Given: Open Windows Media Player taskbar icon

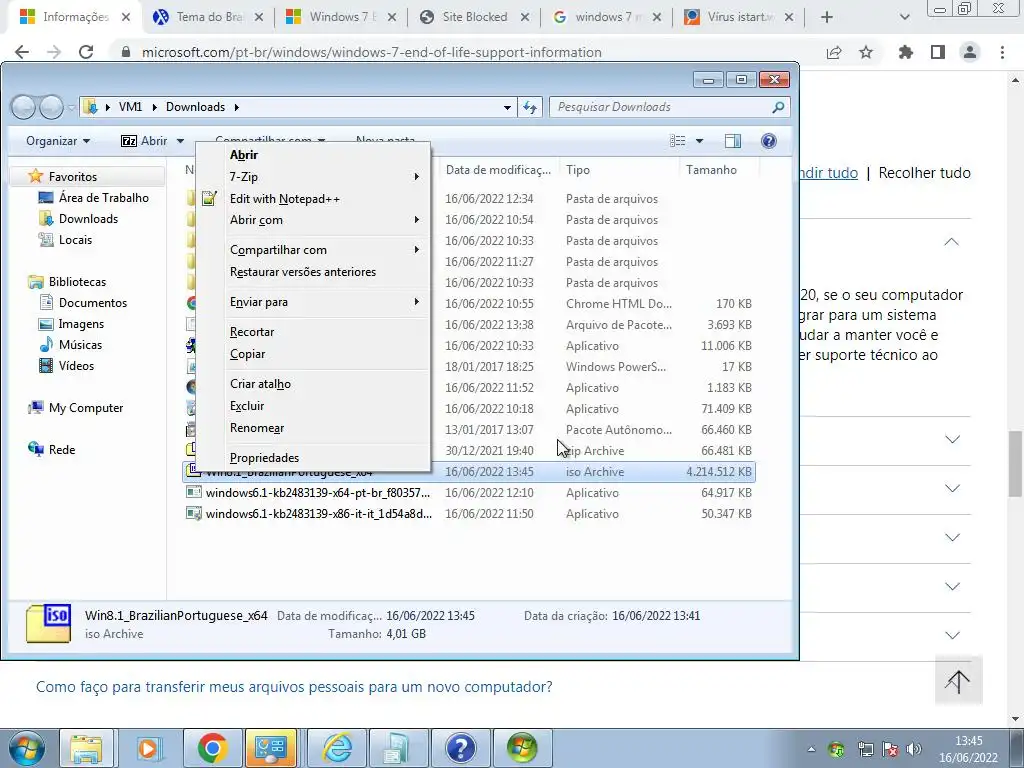Looking at the screenshot, I should click(x=148, y=748).
